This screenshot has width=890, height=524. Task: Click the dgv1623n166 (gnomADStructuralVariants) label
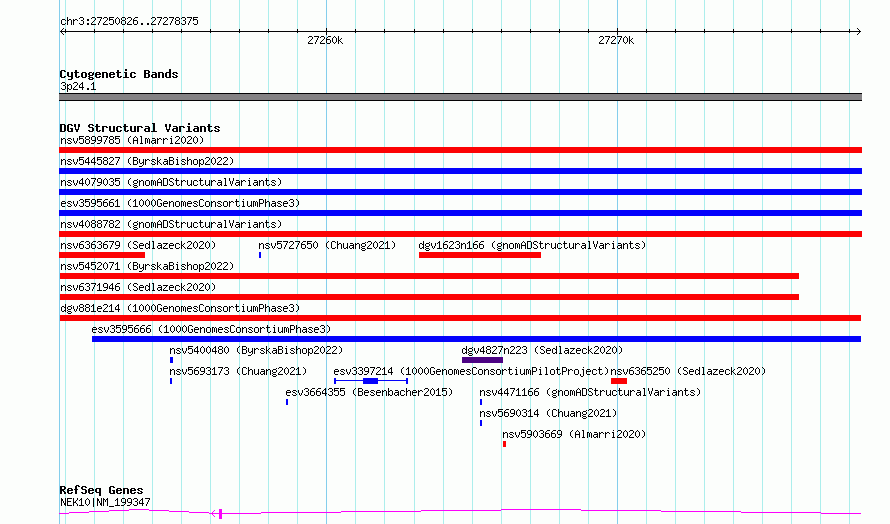(x=532, y=245)
